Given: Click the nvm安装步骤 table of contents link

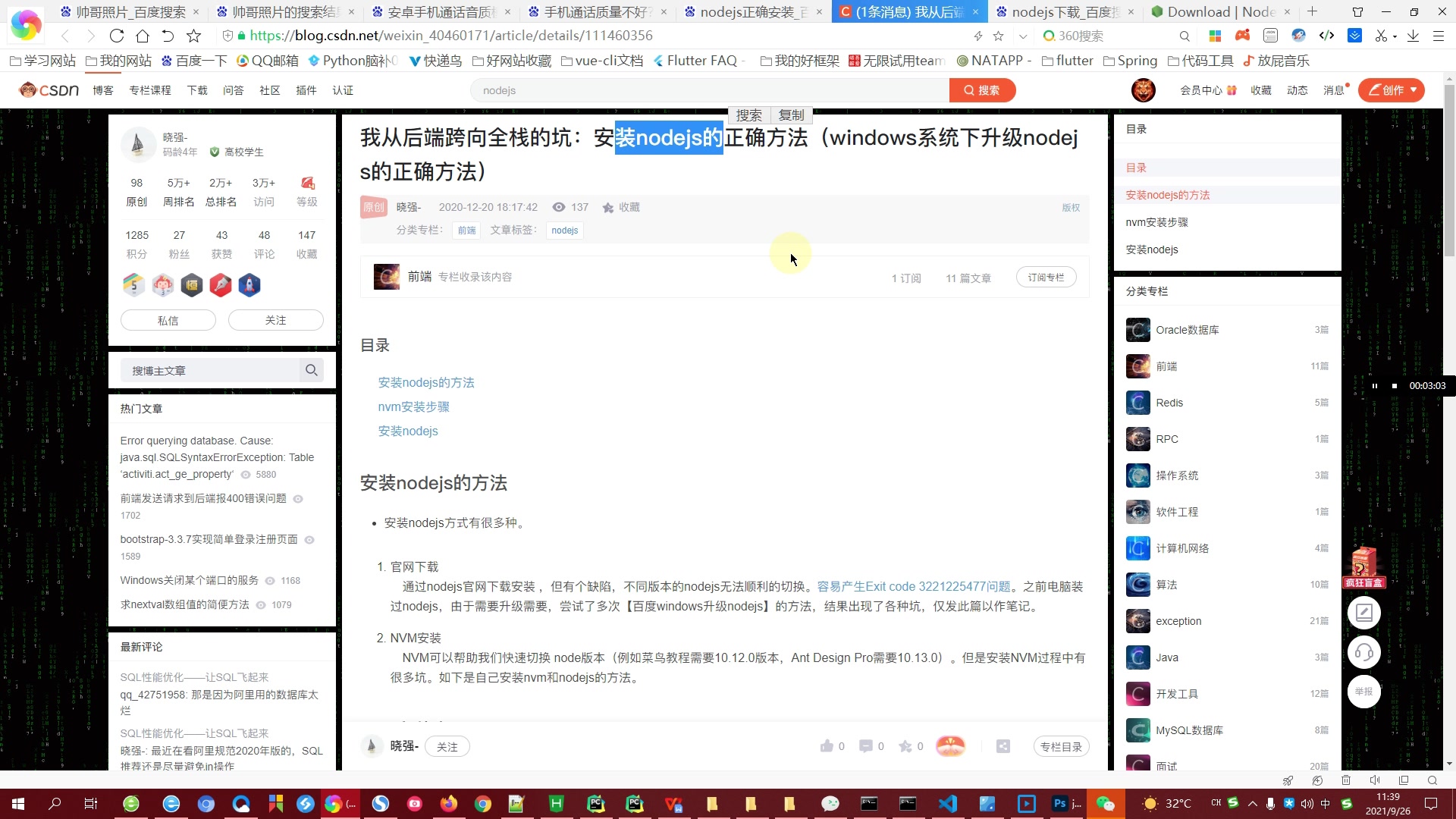Looking at the screenshot, I should 413,406.
